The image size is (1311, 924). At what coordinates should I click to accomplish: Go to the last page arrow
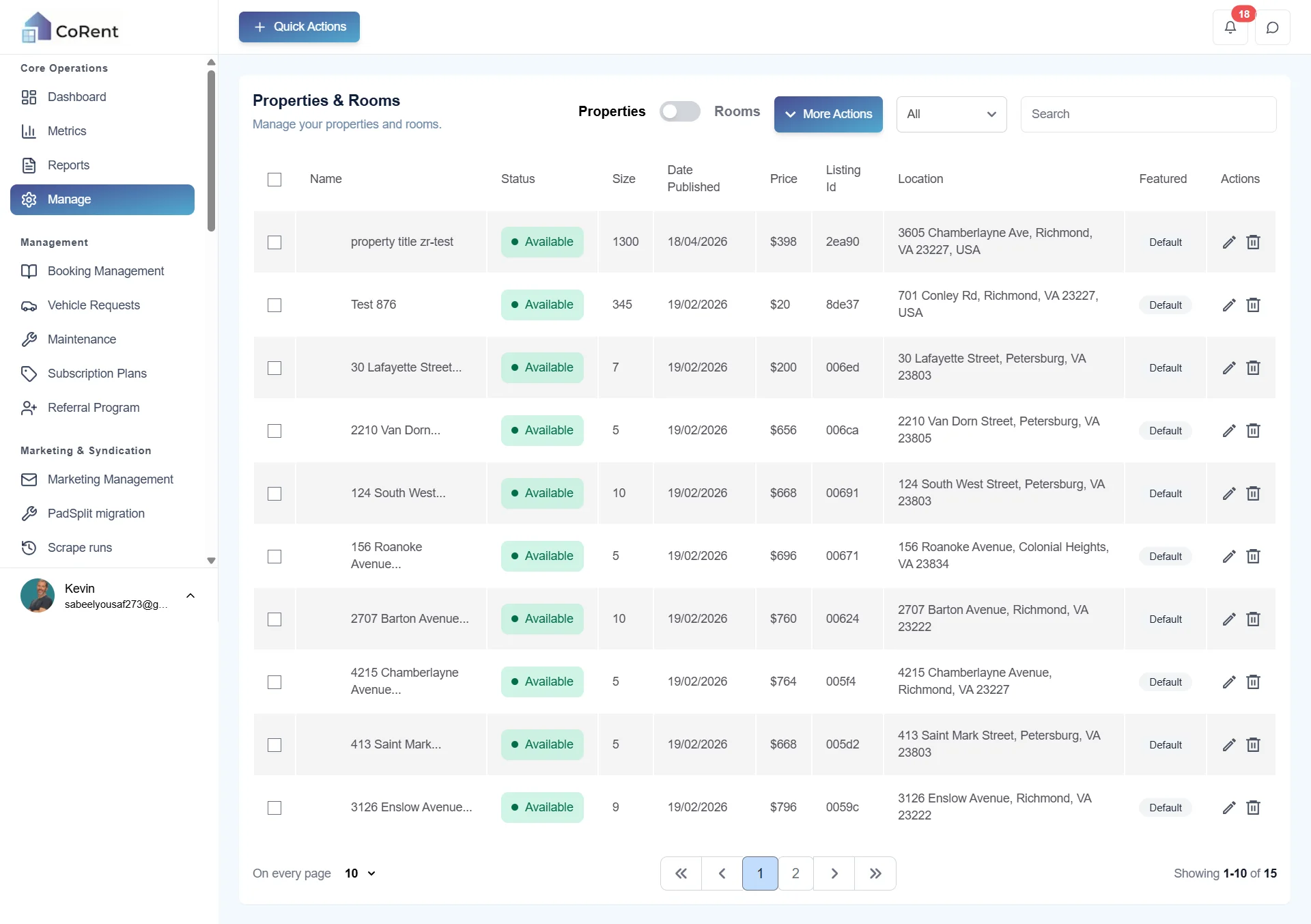pos(875,873)
